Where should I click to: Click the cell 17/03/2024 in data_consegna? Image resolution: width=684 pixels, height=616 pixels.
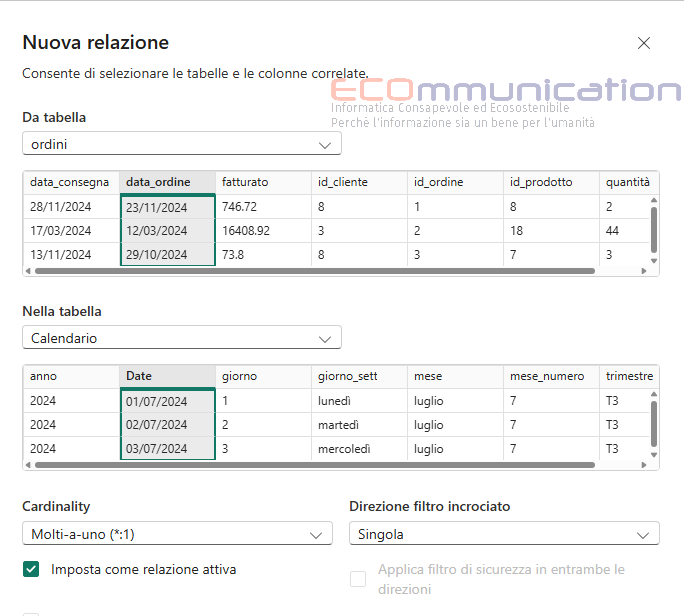pos(72,231)
